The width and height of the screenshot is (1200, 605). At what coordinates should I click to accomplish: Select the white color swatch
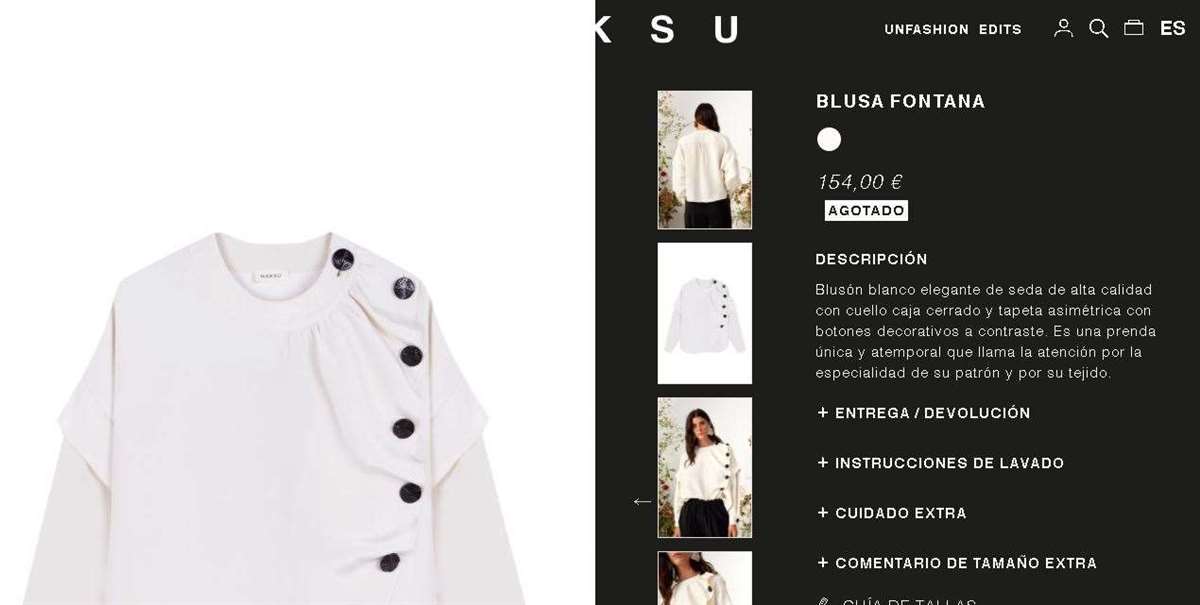[x=829, y=139]
